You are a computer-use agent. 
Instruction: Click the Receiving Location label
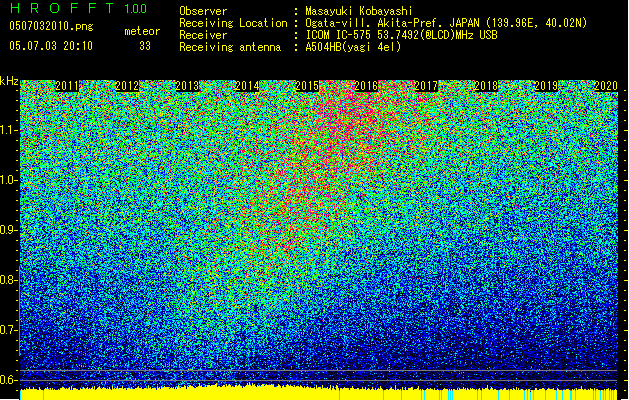tap(233, 23)
